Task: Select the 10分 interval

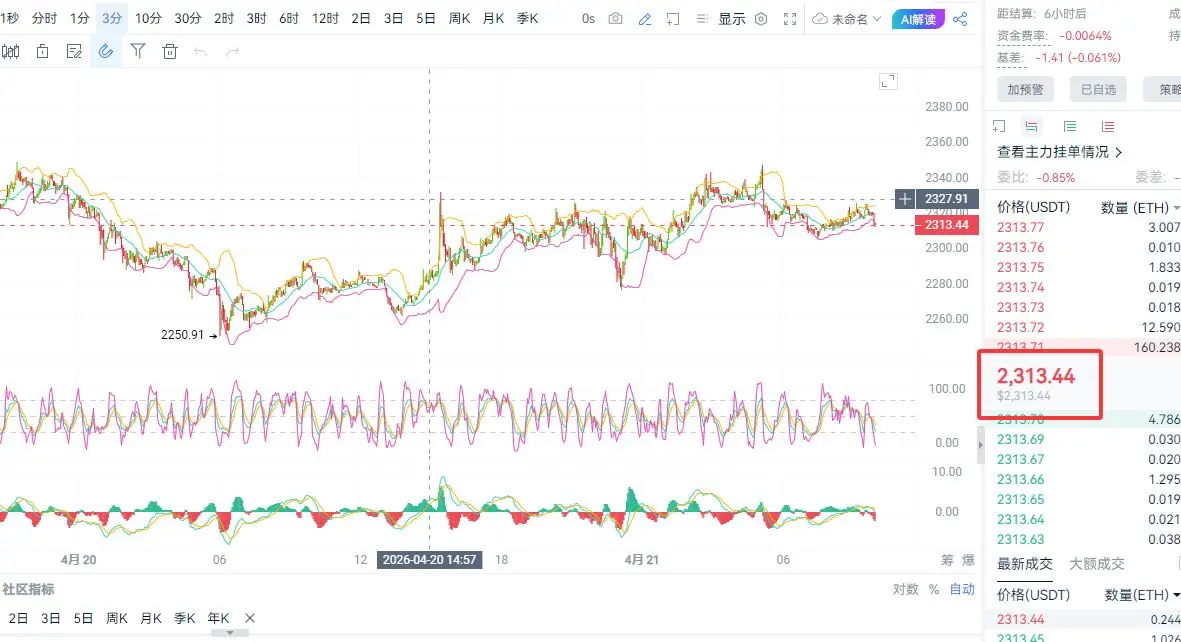Action: [148, 18]
